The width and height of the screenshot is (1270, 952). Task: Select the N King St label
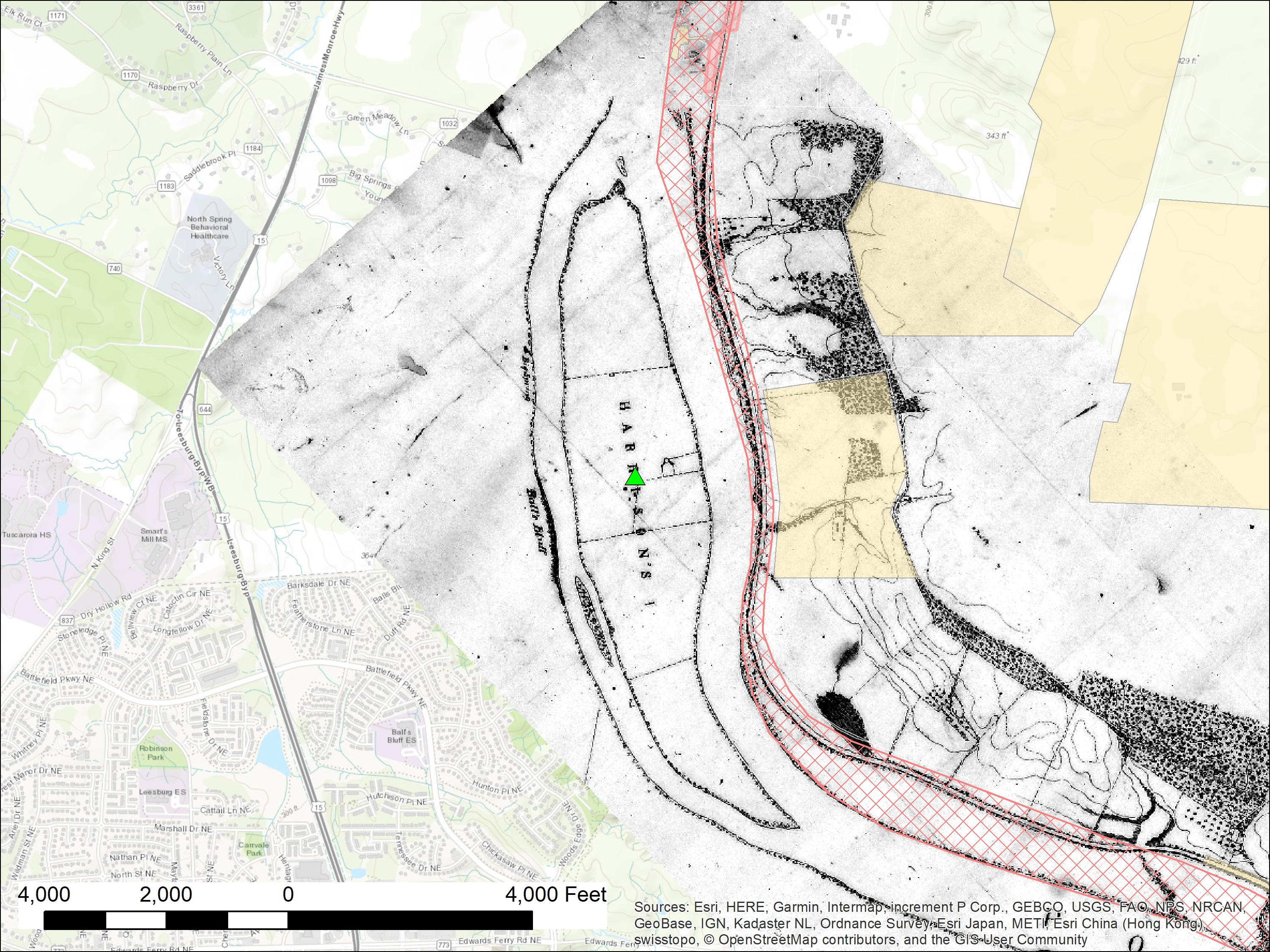pos(103,553)
